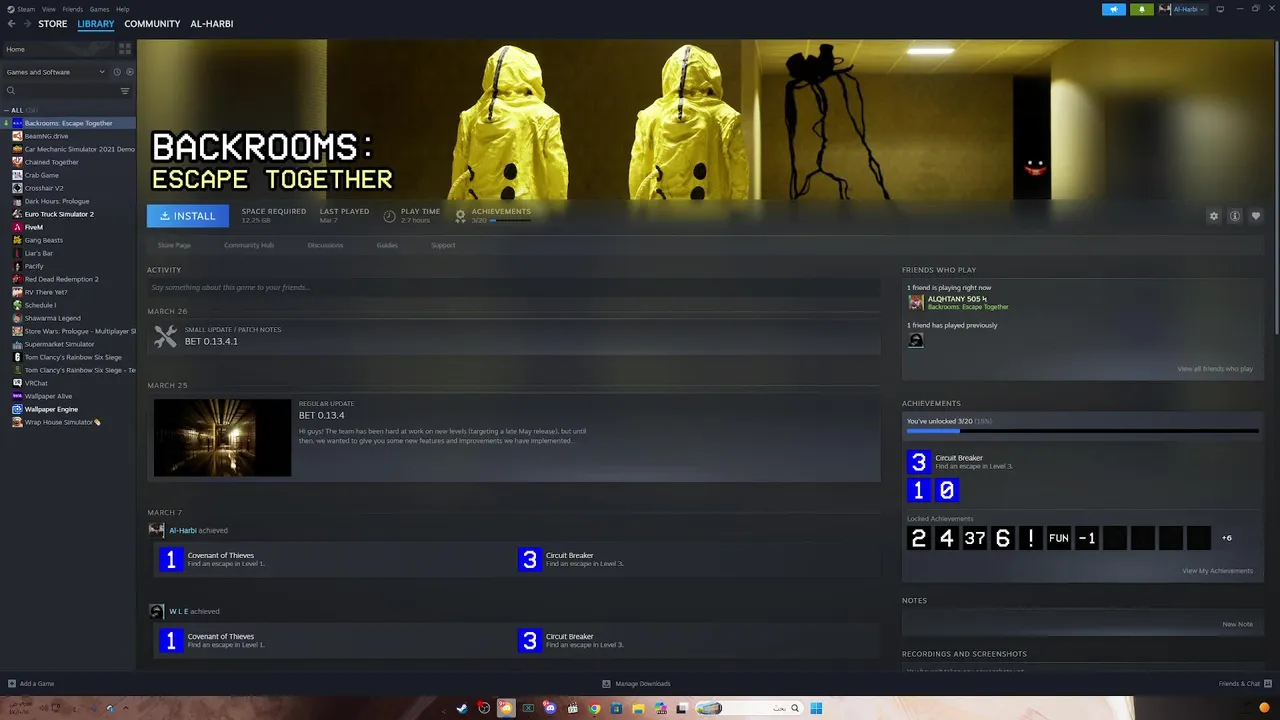The height and width of the screenshot is (720, 1280).
Task: Click View My Achievements
Action: coord(1217,571)
